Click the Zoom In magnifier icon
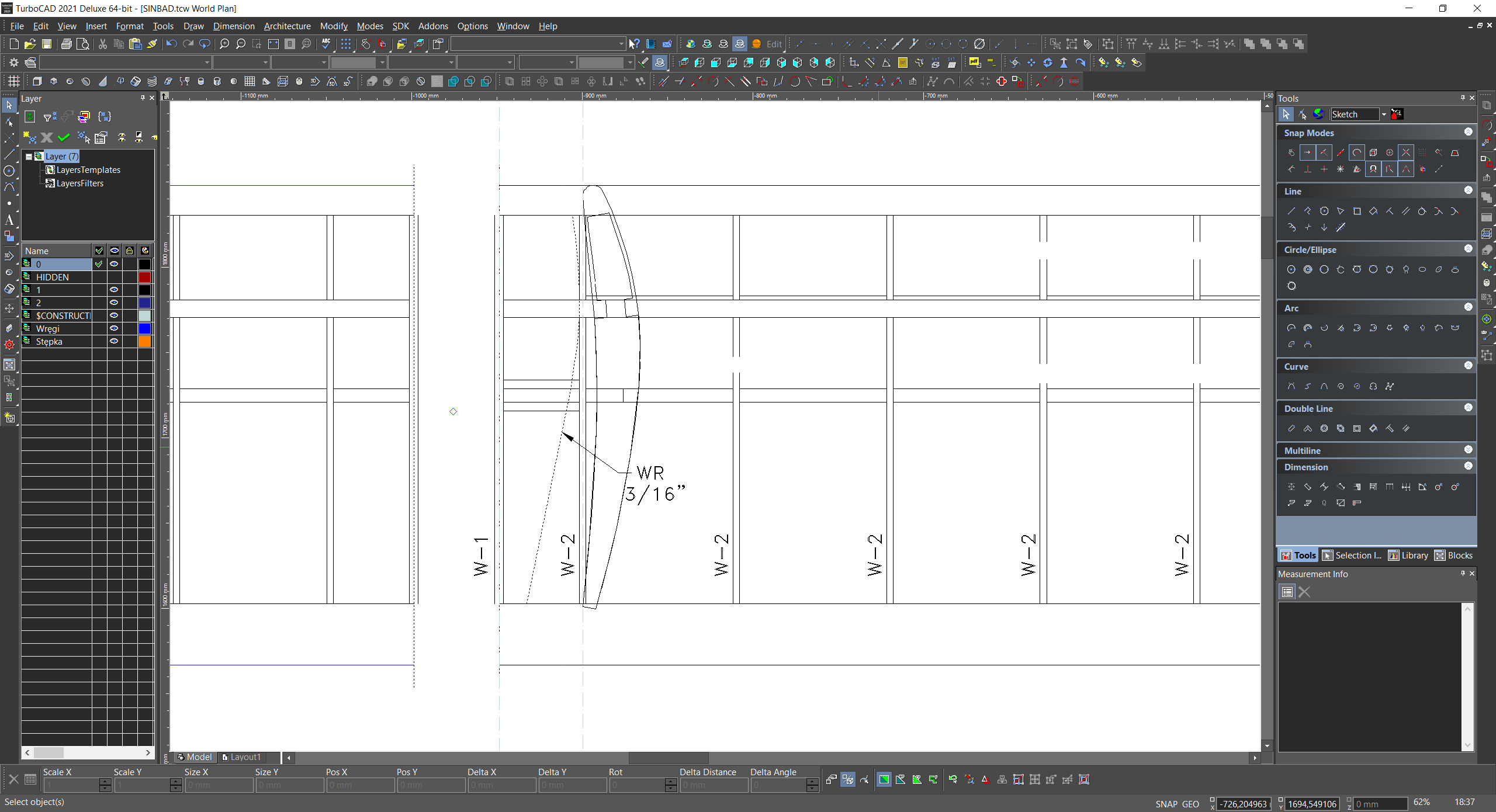The width and height of the screenshot is (1496, 812). pos(224,44)
